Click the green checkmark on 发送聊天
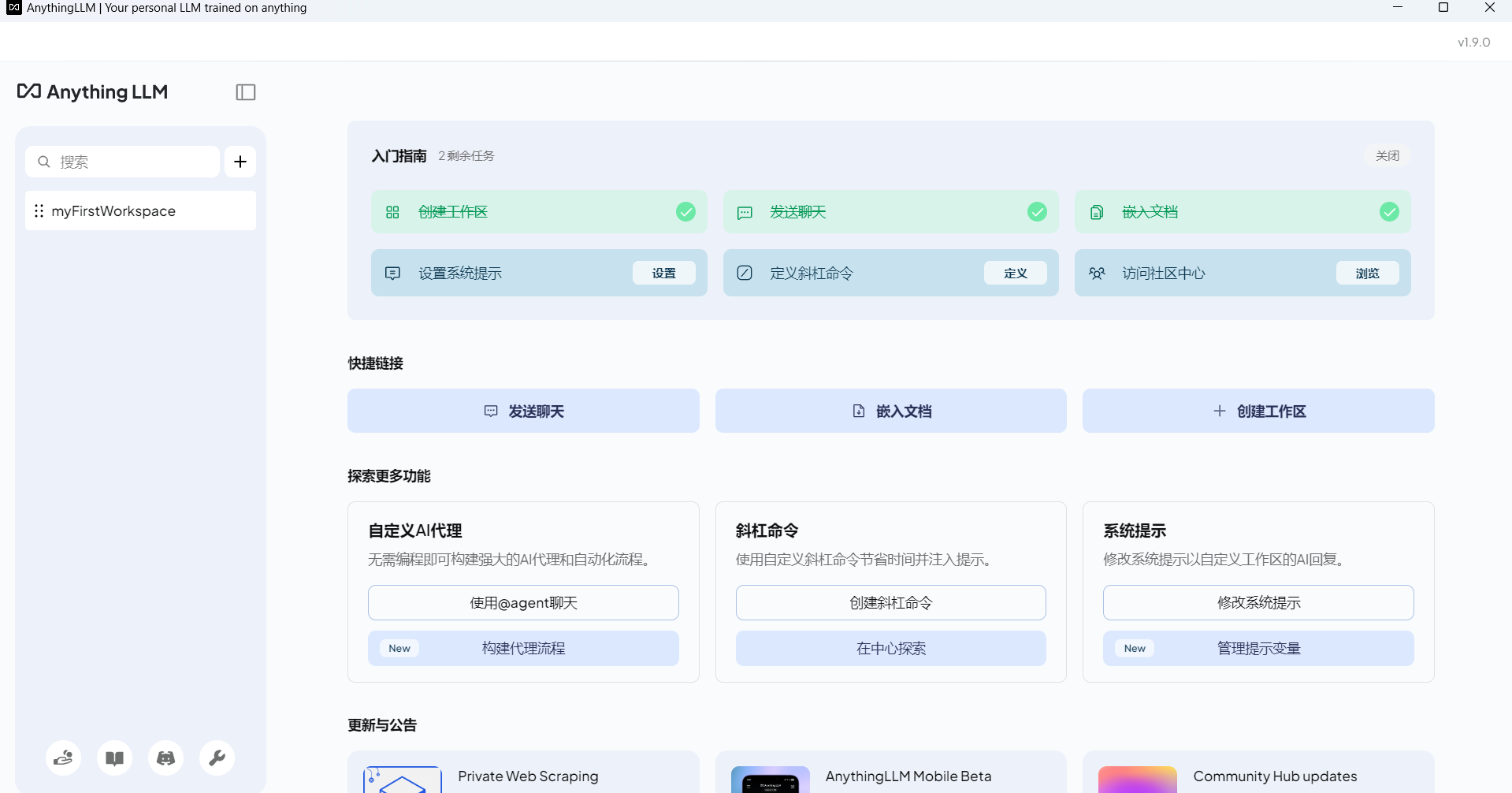 pyautogui.click(x=1038, y=212)
